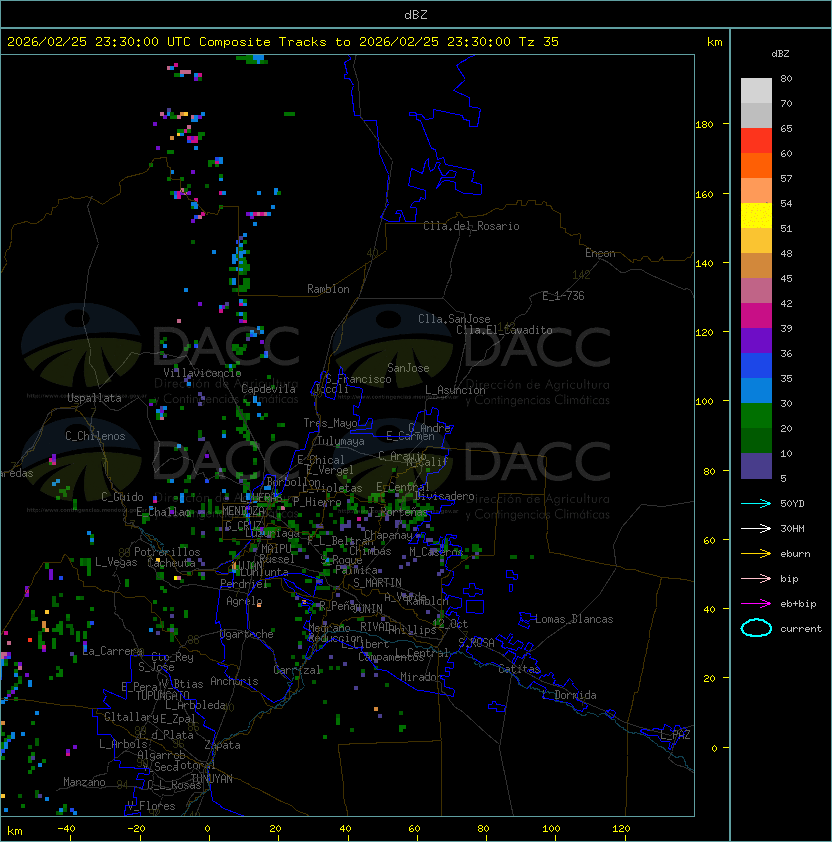Select the yellow eburn arrow legend symbol
Screen dimensions: 832x842
757,553
